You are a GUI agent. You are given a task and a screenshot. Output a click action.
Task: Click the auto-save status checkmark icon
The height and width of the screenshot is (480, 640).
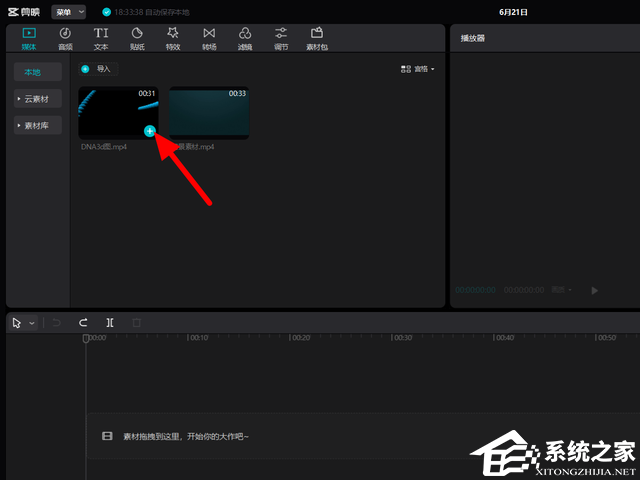pyautogui.click(x=107, y=12)
